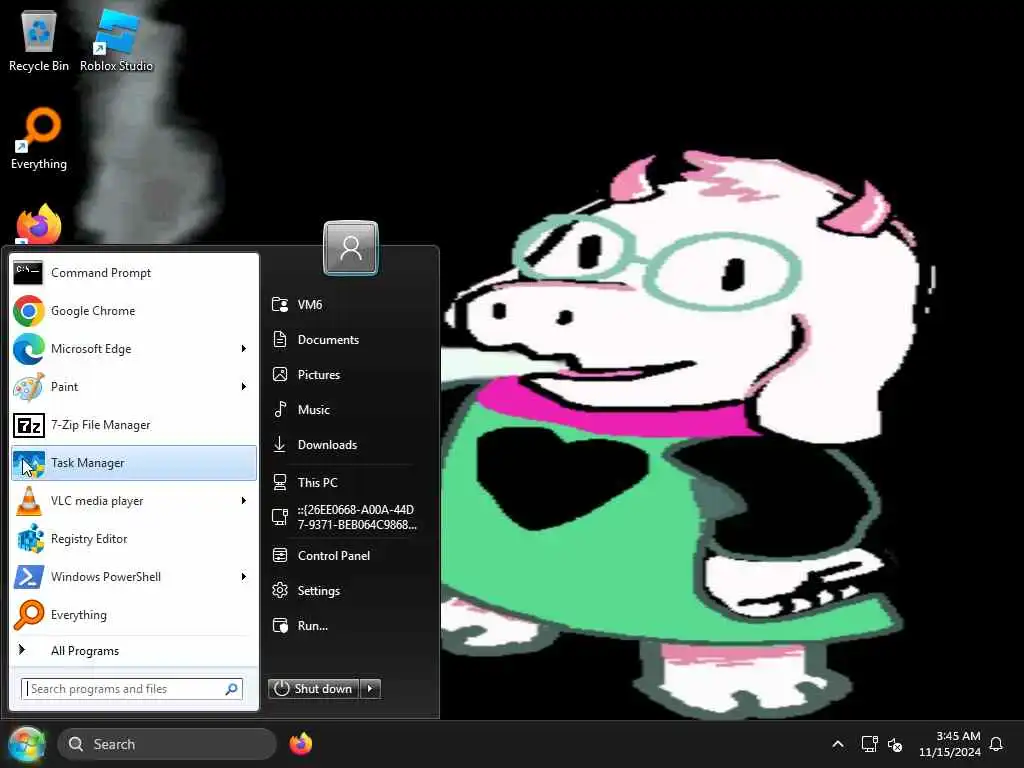Launch Google Chrome from start menu
1024x768 pixels.
(134, 311)
